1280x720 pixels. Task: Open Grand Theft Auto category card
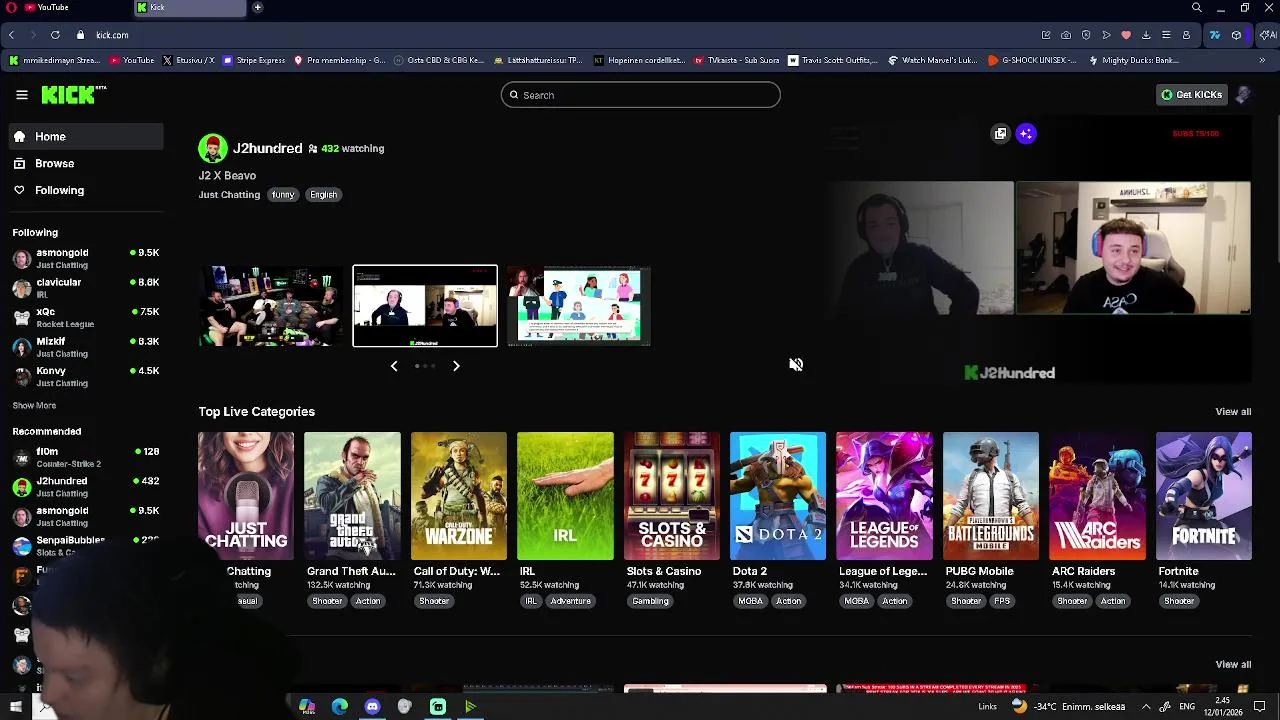point(352,496)
